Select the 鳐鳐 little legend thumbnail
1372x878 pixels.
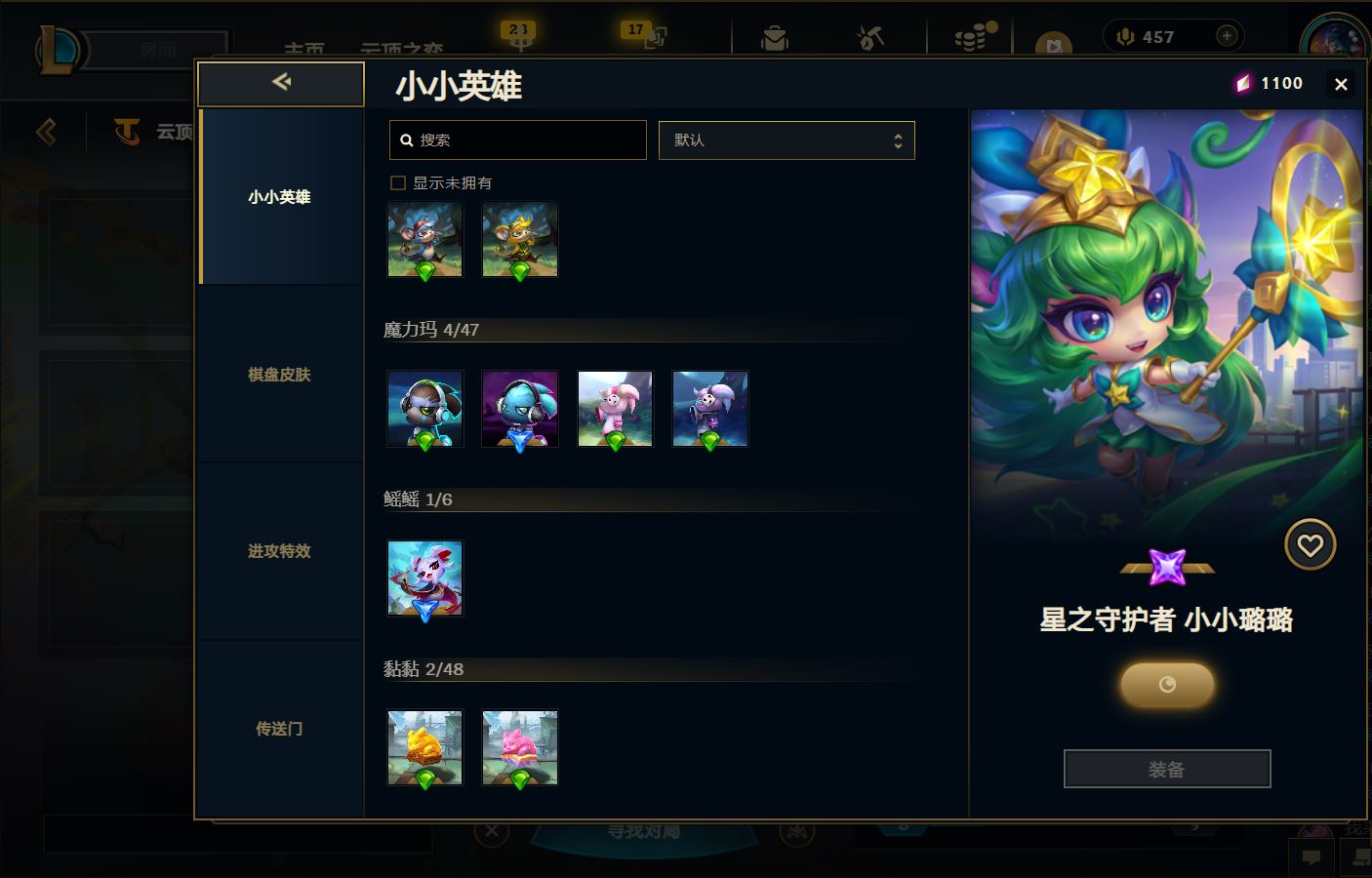coord(424,579)
